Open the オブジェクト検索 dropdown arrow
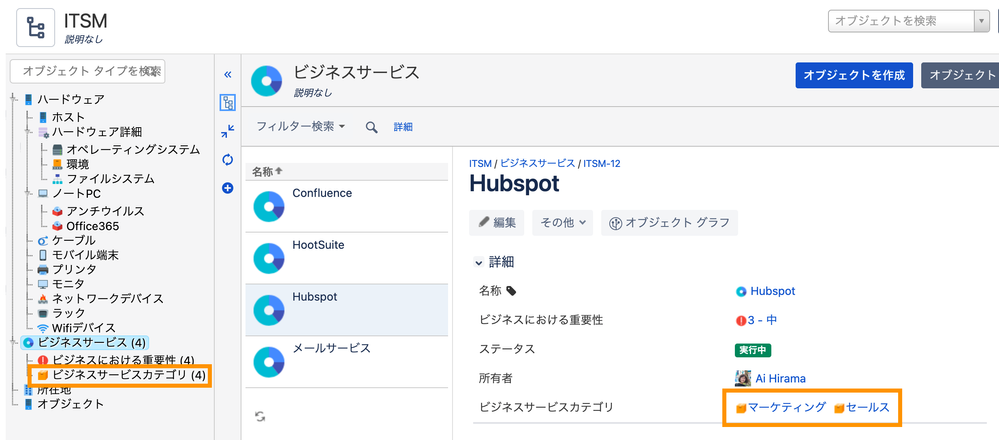 tap(982, 21)
